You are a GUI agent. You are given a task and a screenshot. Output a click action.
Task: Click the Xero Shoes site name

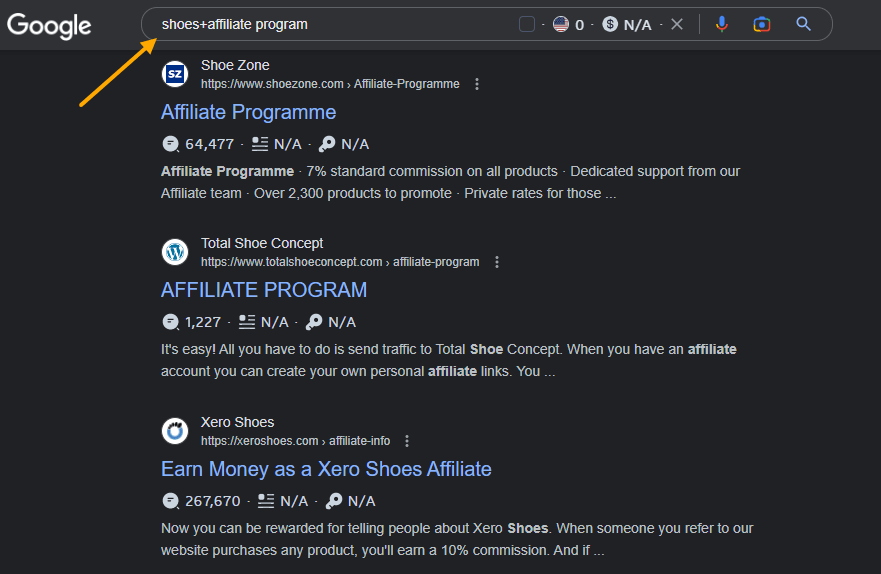point(238,422)
